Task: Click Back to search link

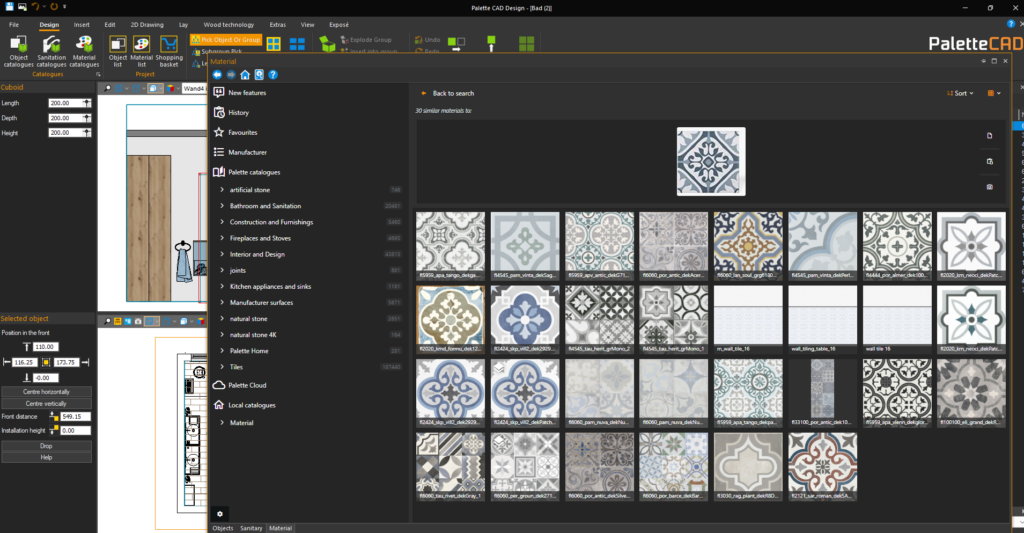Action: 452,93
